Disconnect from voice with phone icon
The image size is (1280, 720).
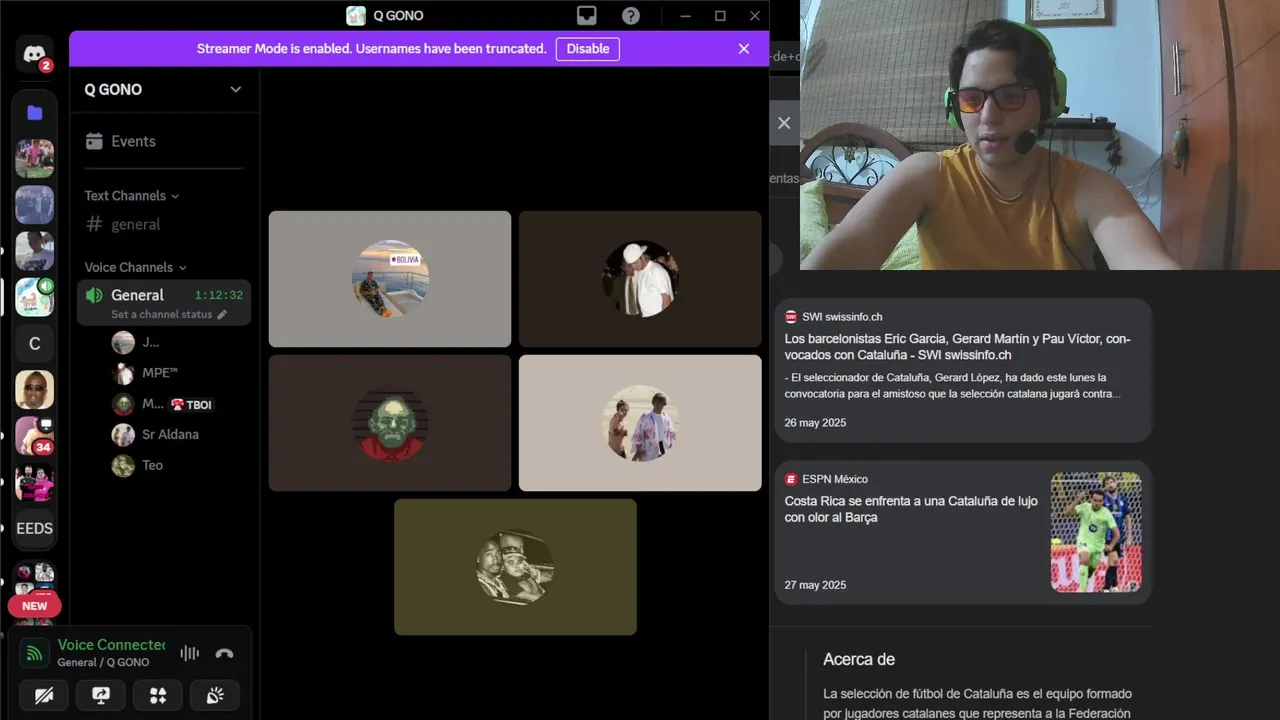(x=224, y=654)
